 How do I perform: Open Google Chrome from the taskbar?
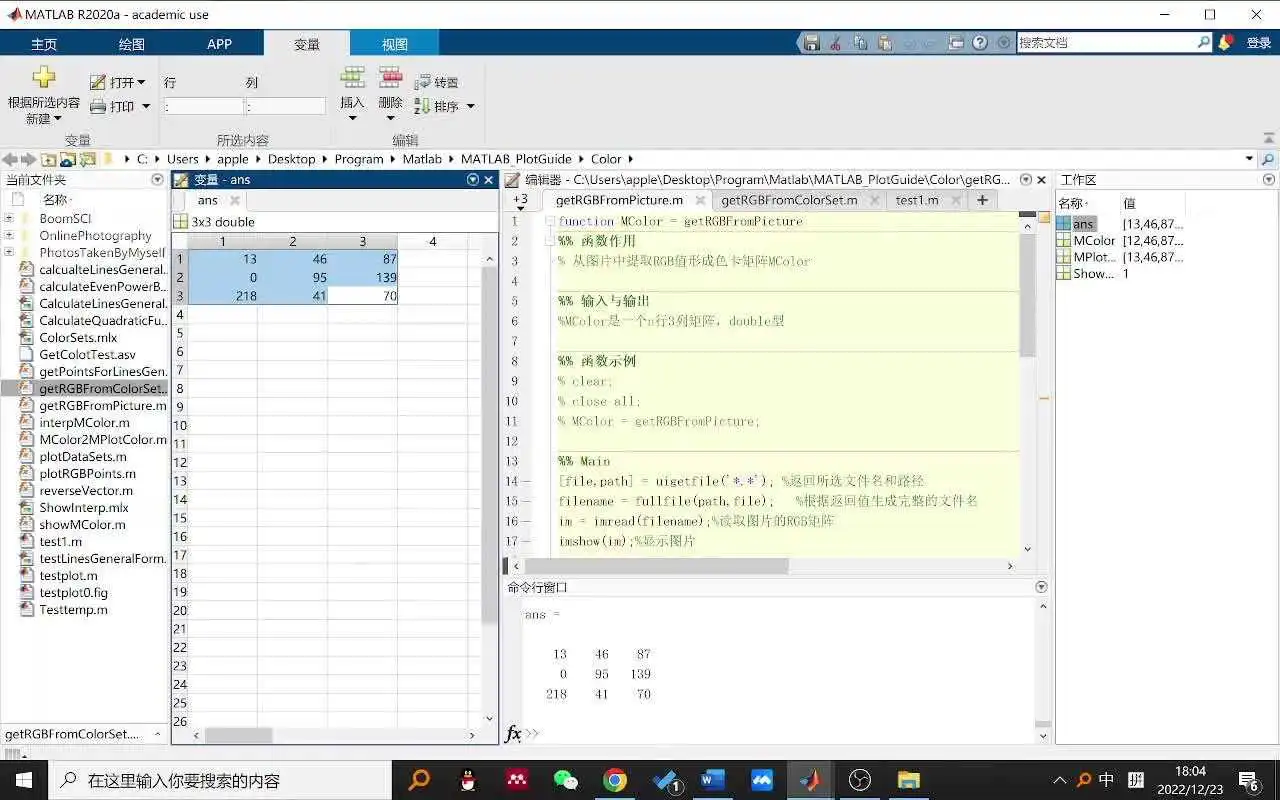point(615,780)
